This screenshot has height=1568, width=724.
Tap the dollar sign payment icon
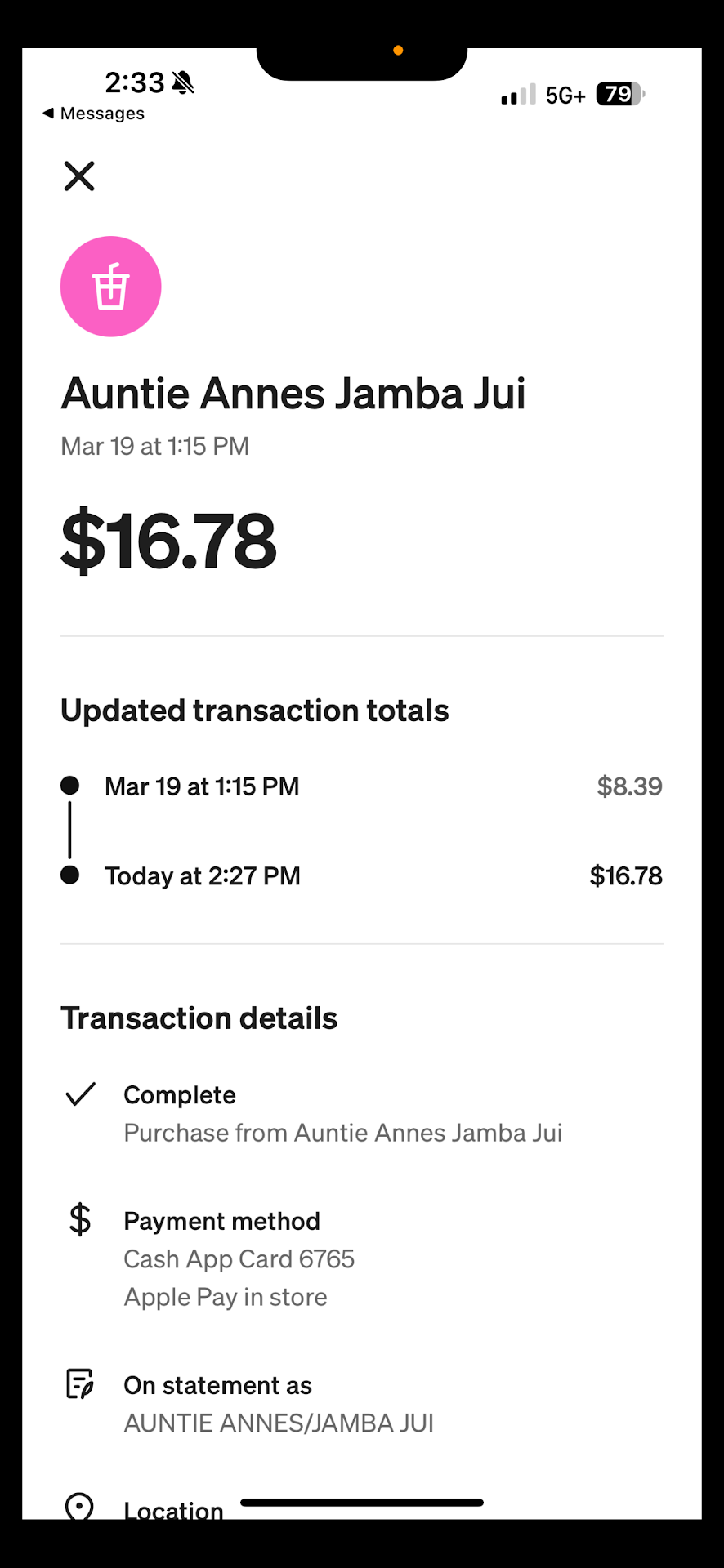pyautogui.click(x=80, y=1219)
